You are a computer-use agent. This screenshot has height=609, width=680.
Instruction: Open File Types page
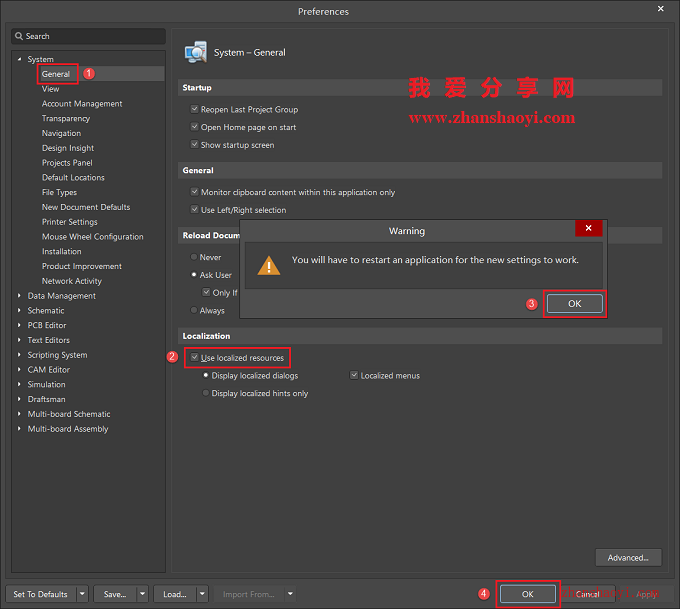(59, 192)
